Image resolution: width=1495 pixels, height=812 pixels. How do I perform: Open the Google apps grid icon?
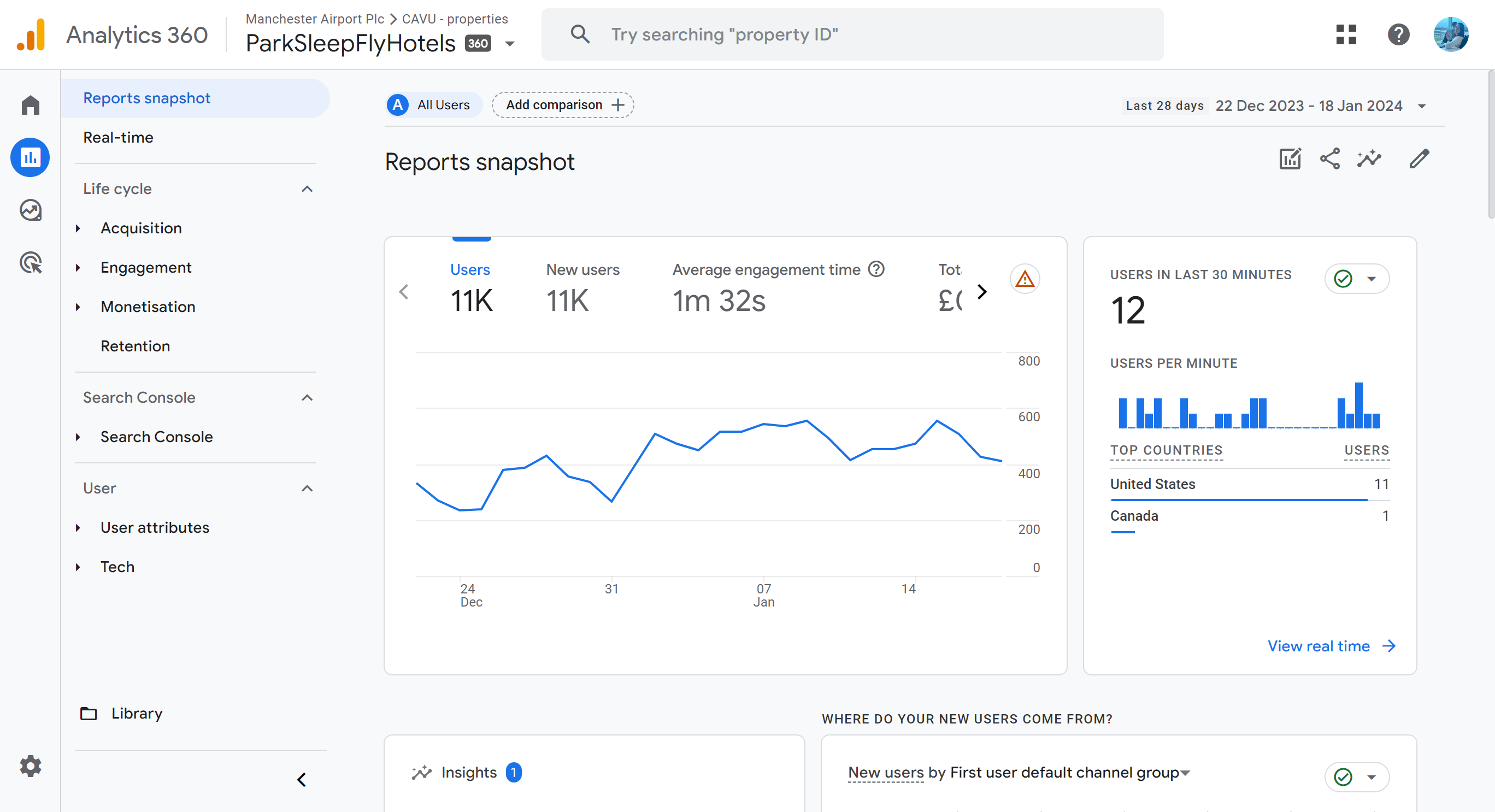pyautogui.click(x=1346, y=34)
